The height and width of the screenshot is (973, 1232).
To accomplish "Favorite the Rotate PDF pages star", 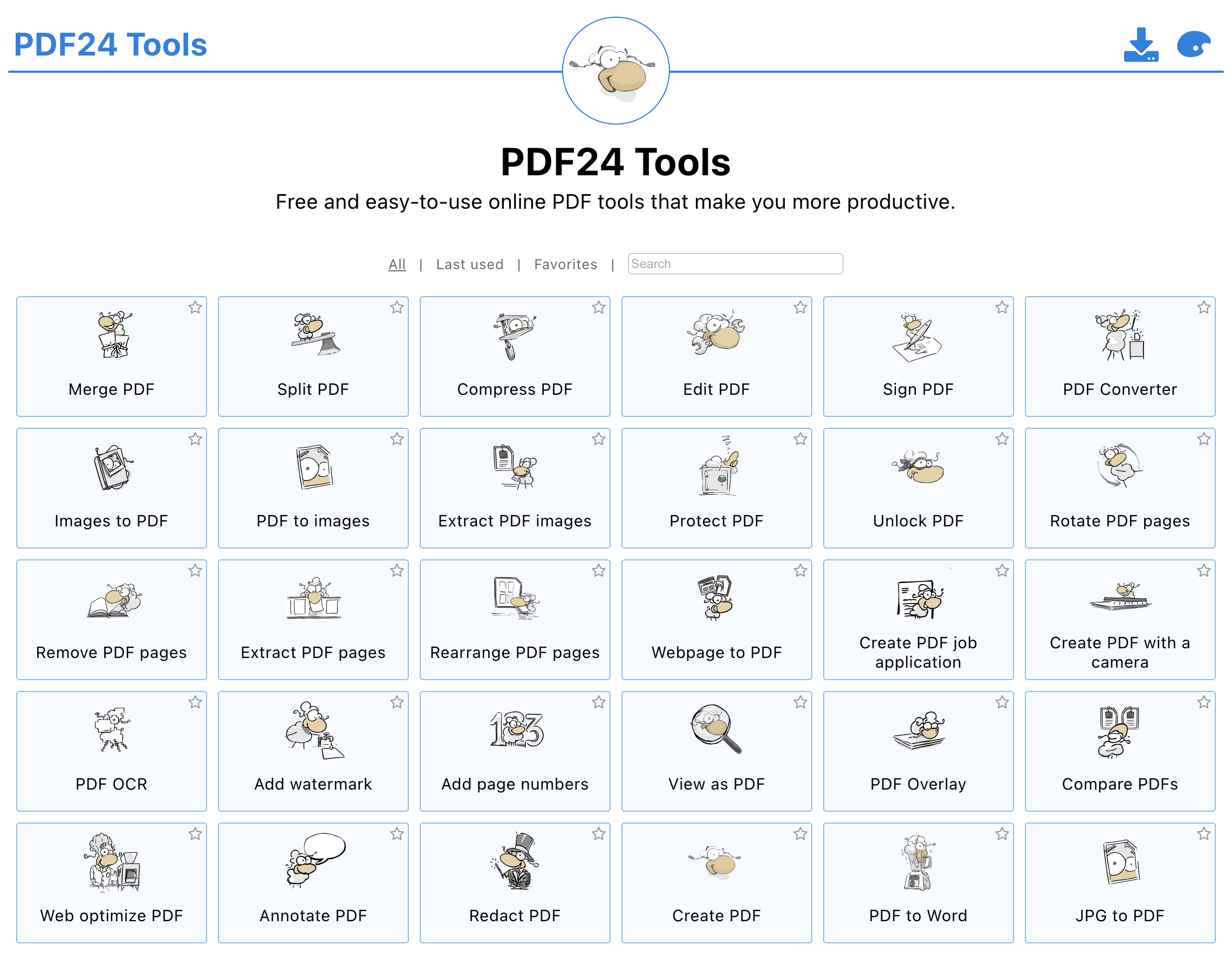I will pos(1203,439).
